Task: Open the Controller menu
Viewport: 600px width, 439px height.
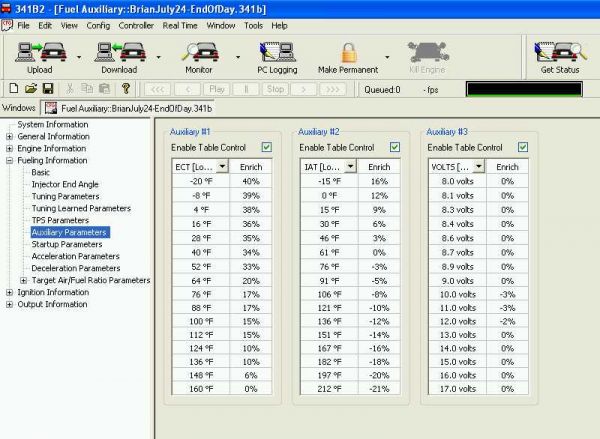Action: [x=136, y=24]
